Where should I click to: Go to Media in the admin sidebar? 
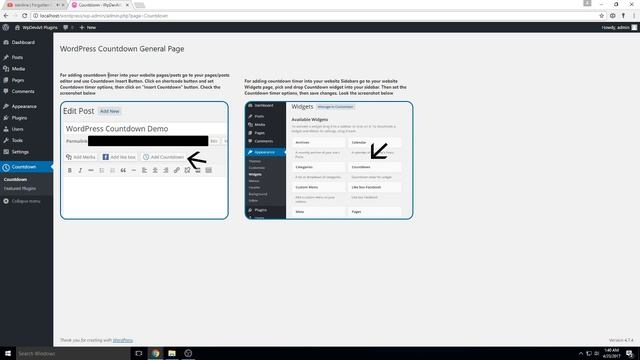click(18, 69)
